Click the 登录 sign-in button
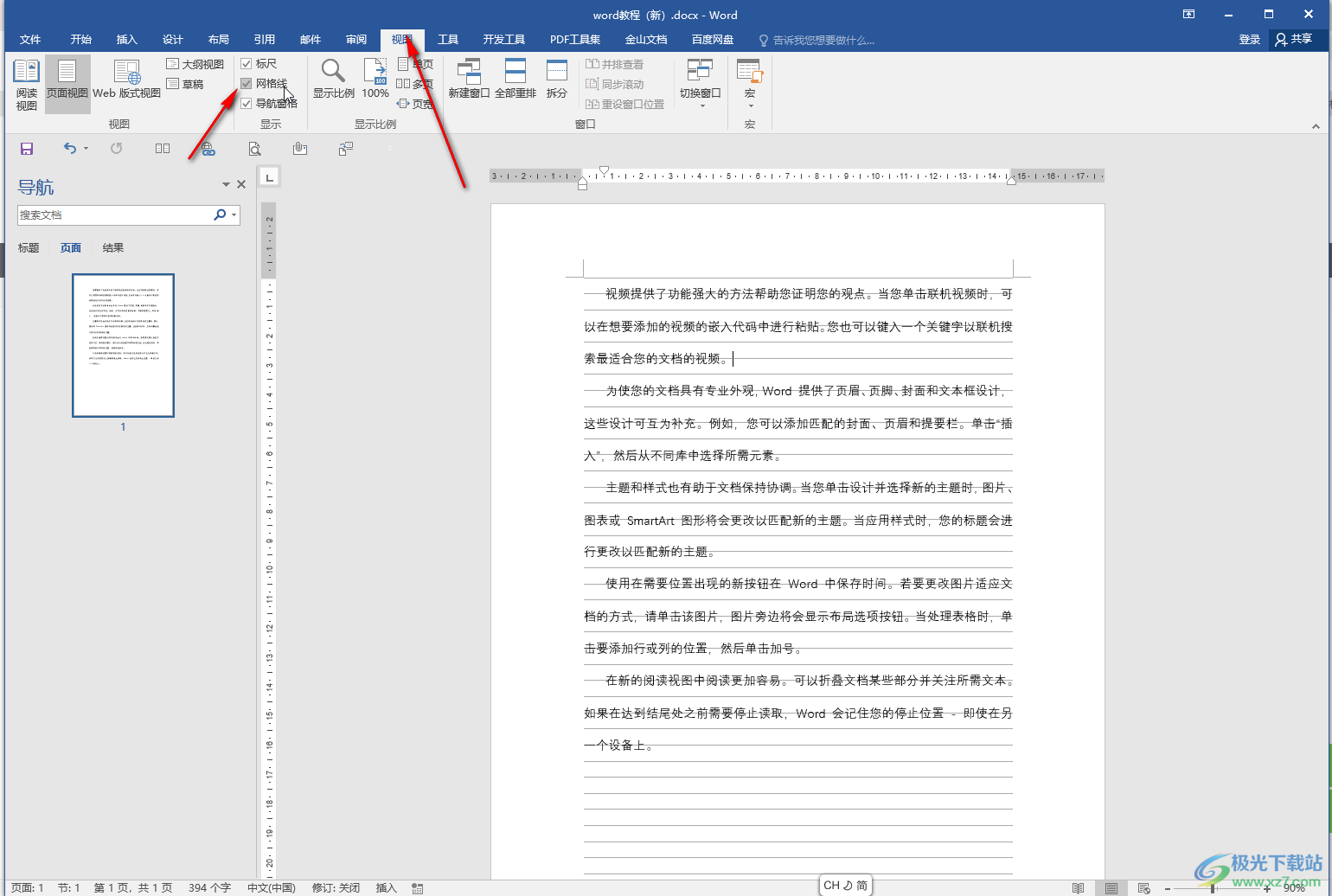This screenshot has width=1332, height=896. pyautogui.click(x=1250, y=40)
